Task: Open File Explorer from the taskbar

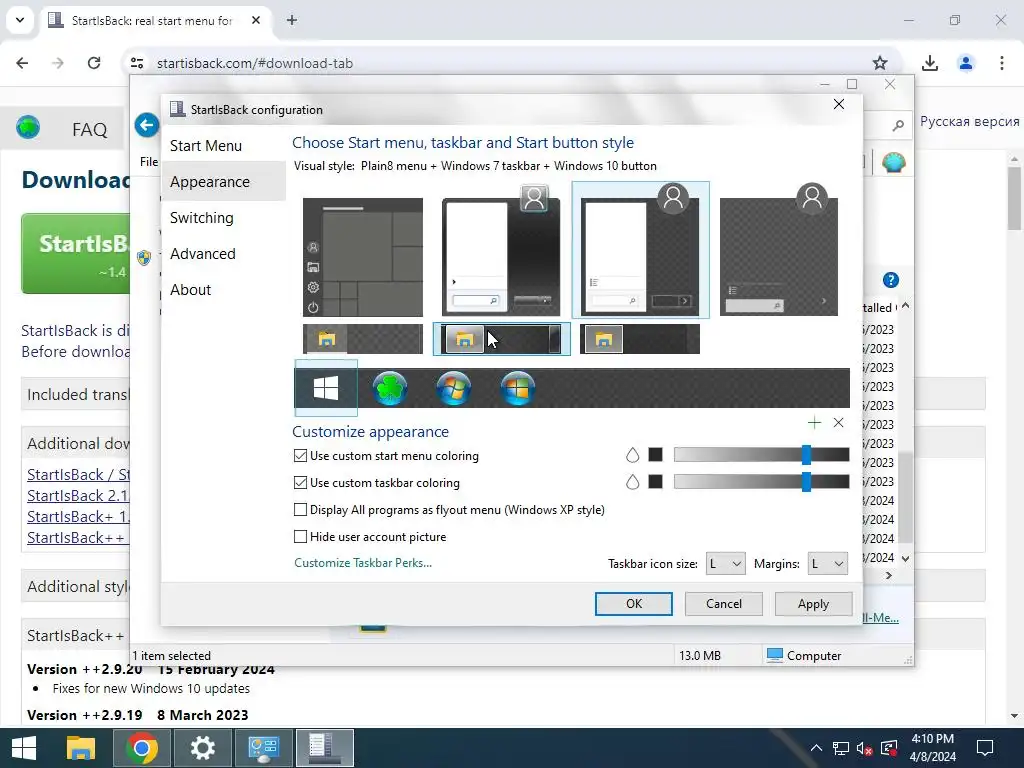Action: [x=81, y=748]
